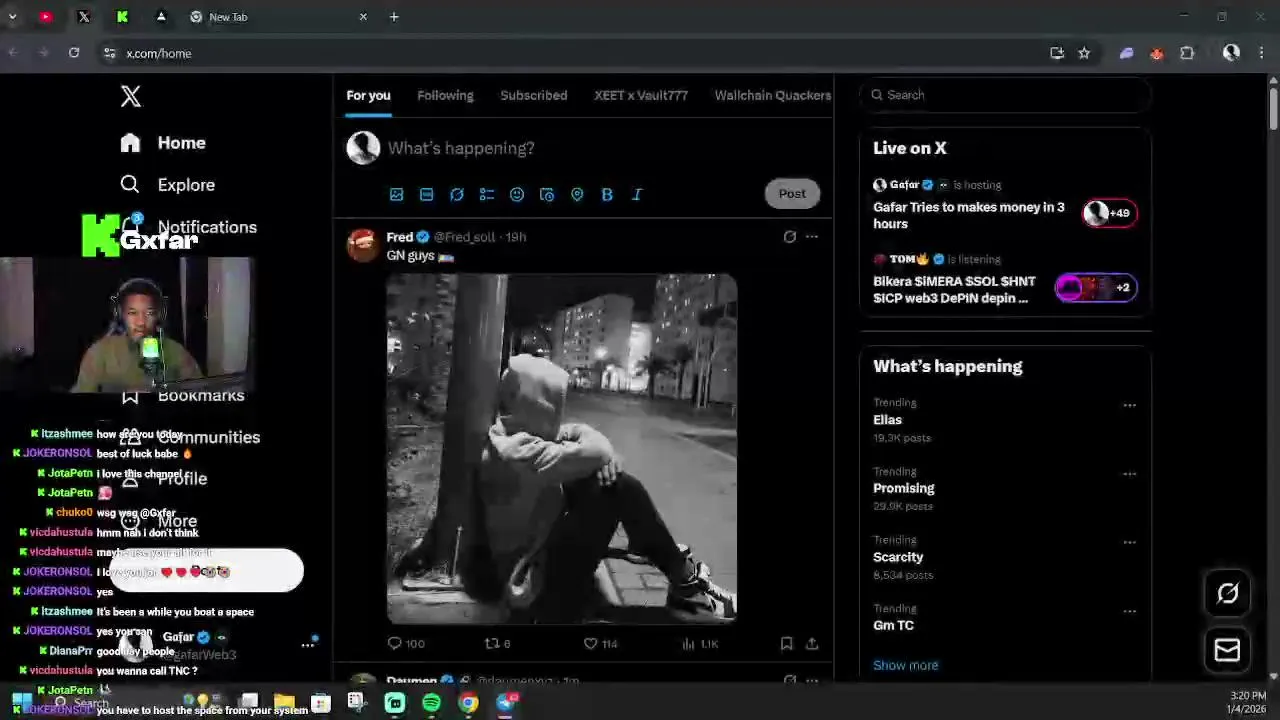Add media image to the post
This screenshot has height=720, width=1280.
[x=396, y=194]
